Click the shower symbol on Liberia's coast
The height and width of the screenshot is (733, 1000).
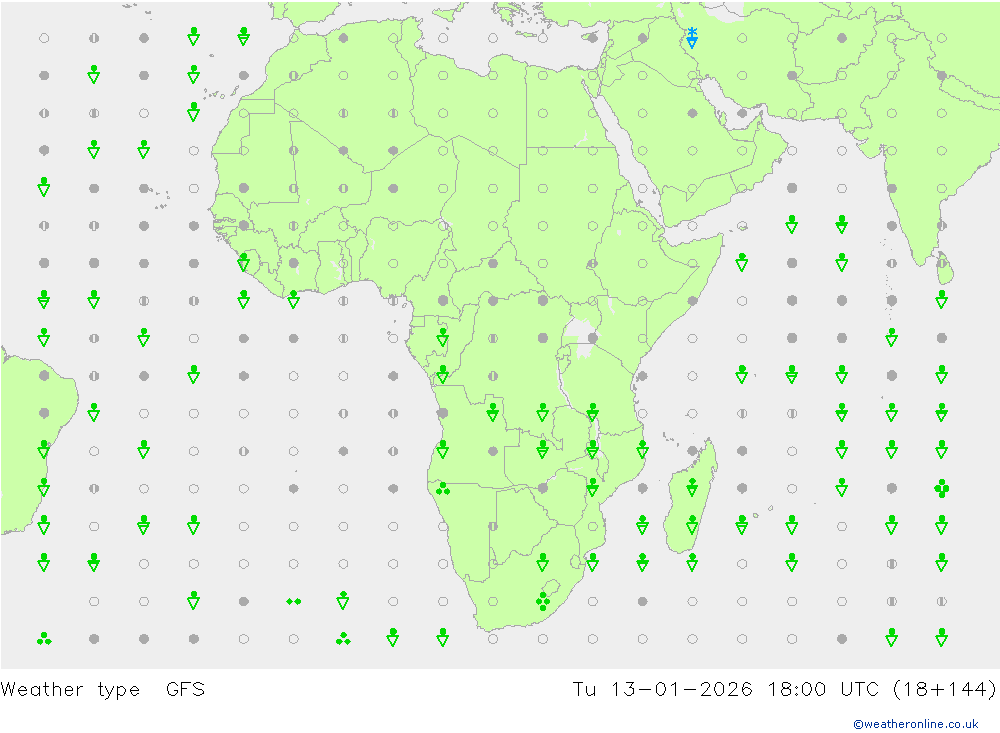tap(244, 262)
